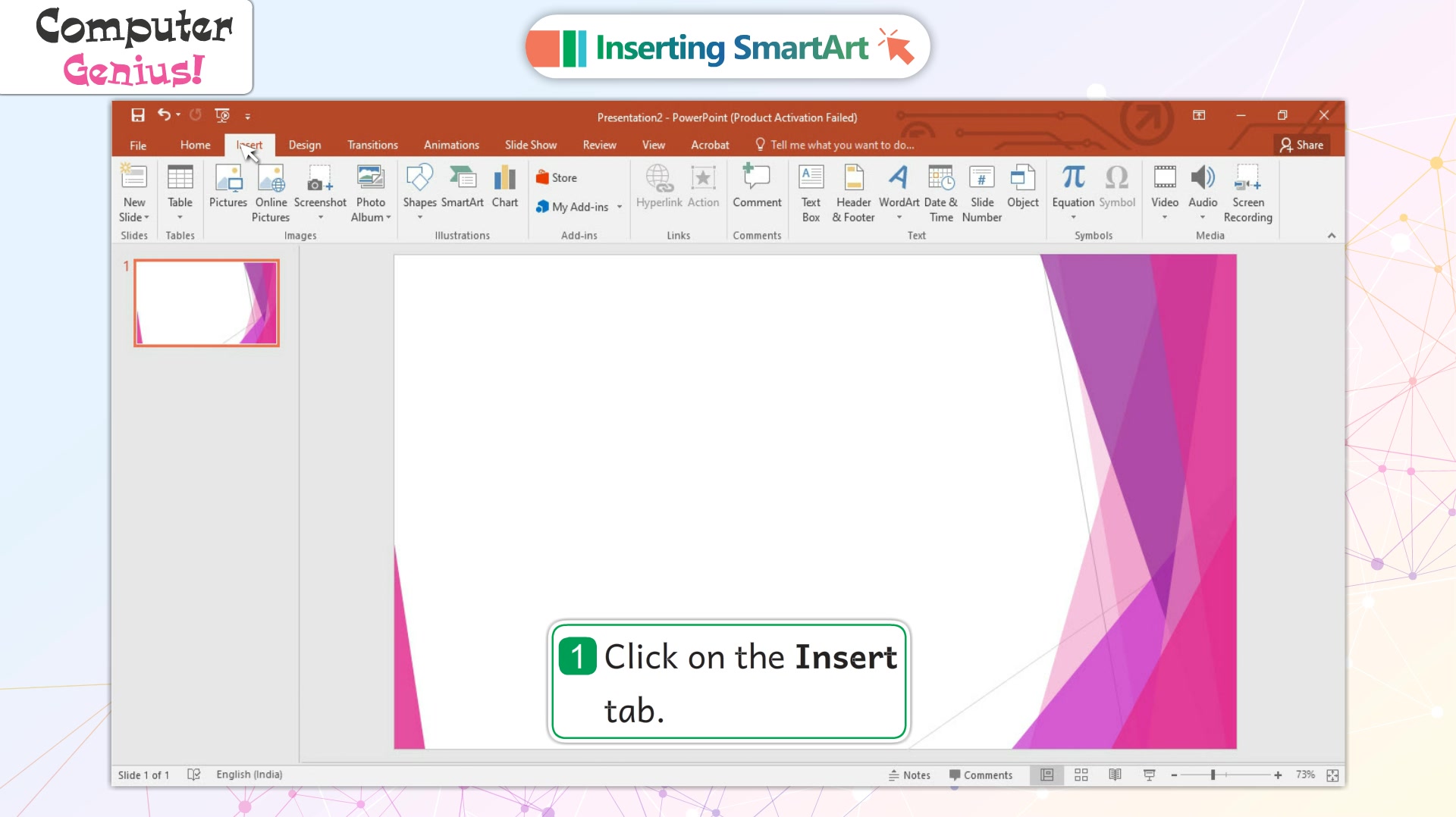Click the main slide canvas
The image size is (1456, 817).
[x=815, y=502]
